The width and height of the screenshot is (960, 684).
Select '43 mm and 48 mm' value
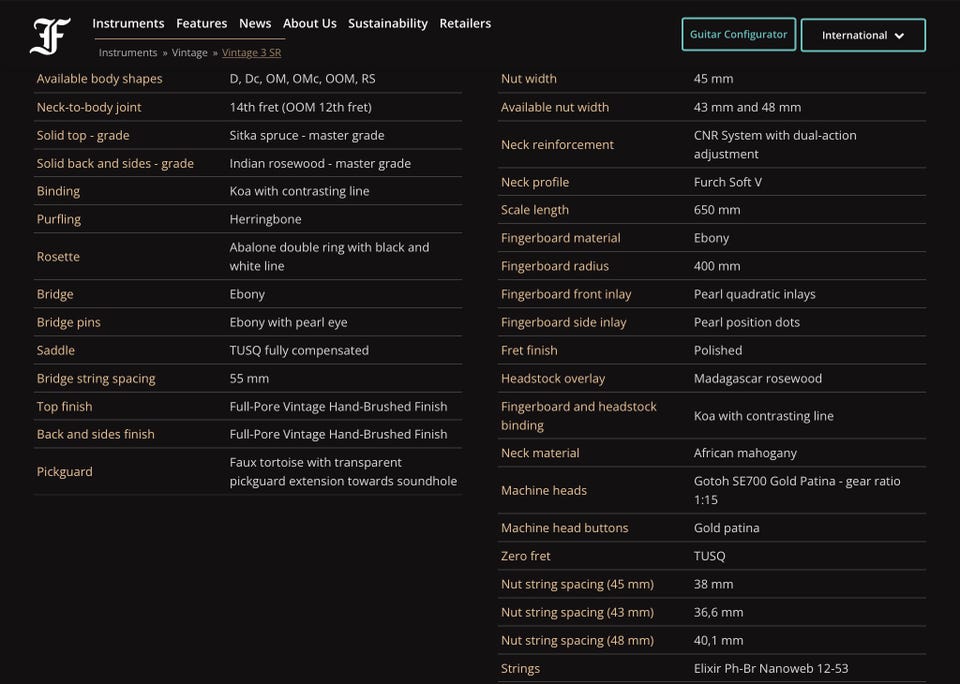[747, 107]
